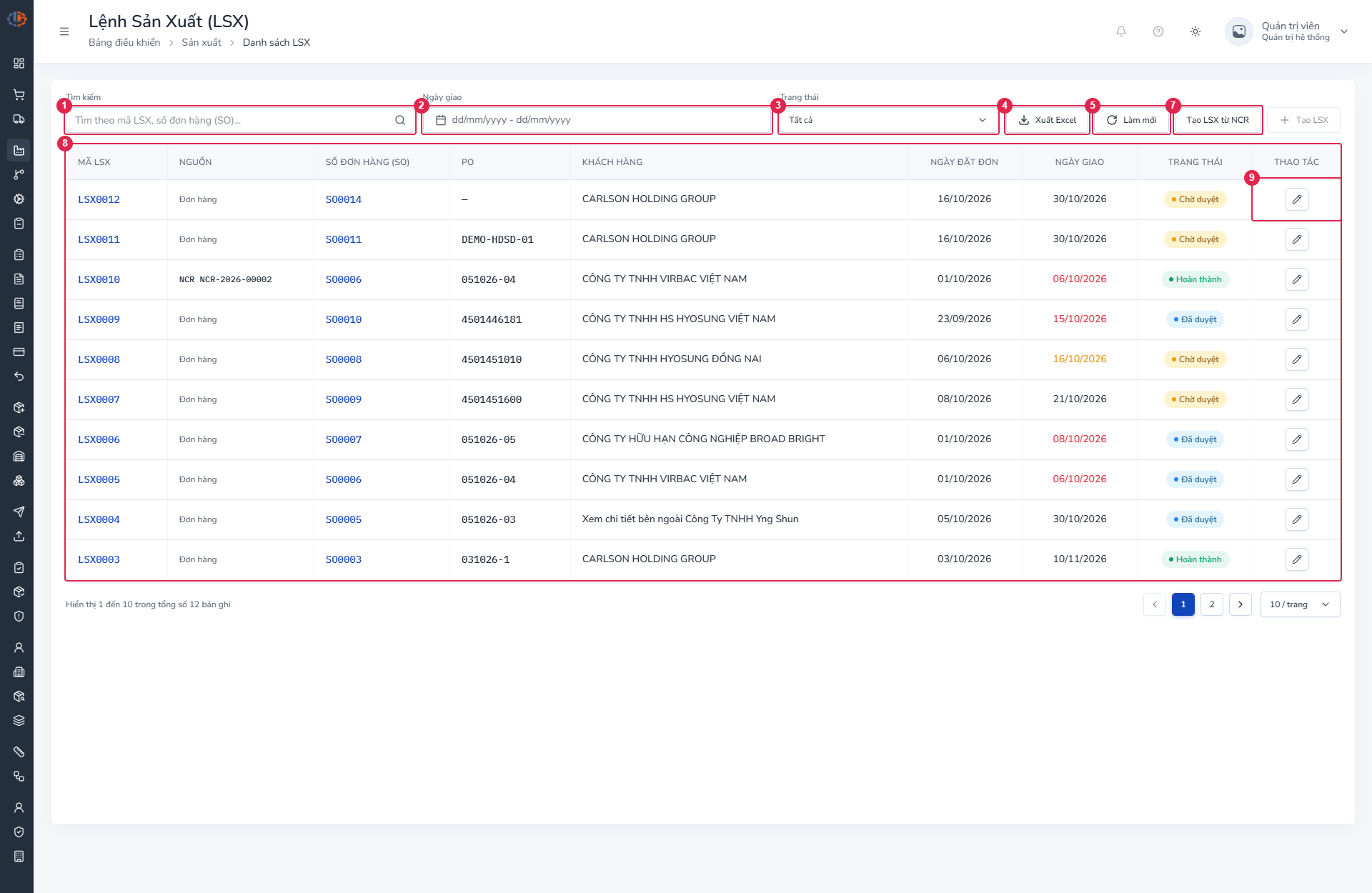
Task: Open the dashboard grid sidebar icon
Action: (x=19, y=63)
